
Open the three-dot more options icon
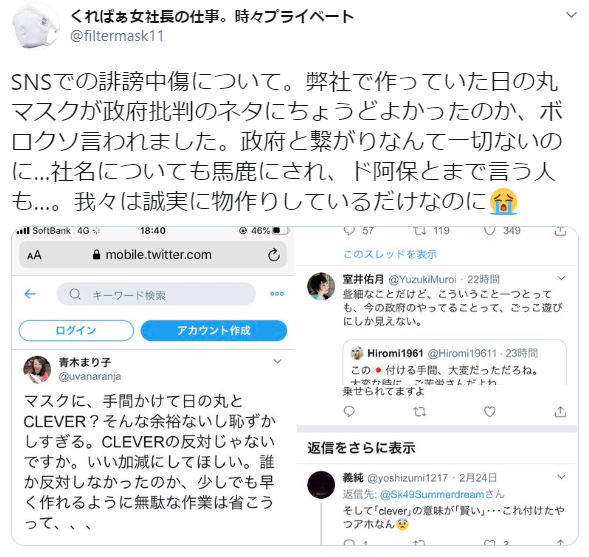coord(277,294)
